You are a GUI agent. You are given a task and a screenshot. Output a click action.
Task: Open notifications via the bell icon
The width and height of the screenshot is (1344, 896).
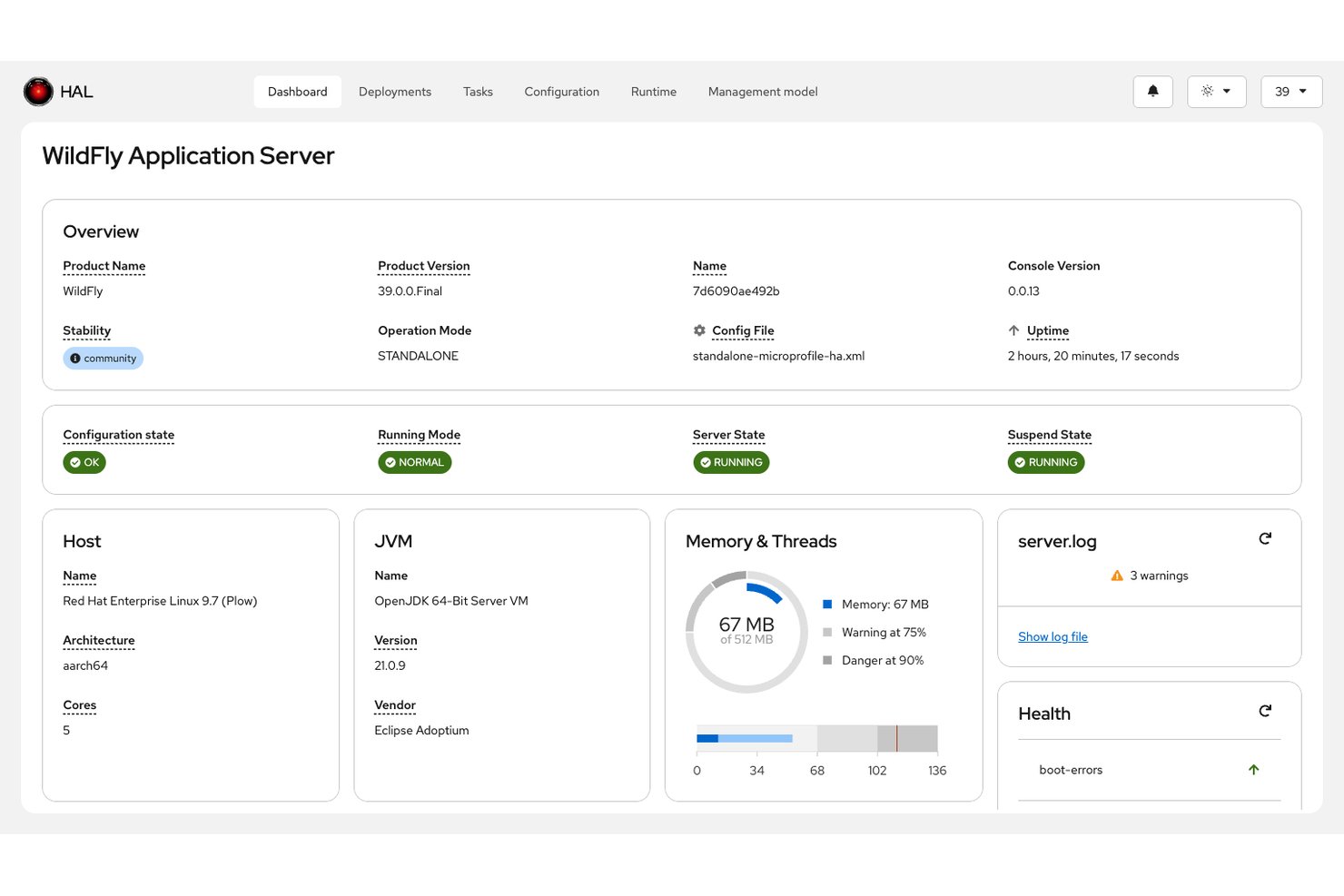1153,92
